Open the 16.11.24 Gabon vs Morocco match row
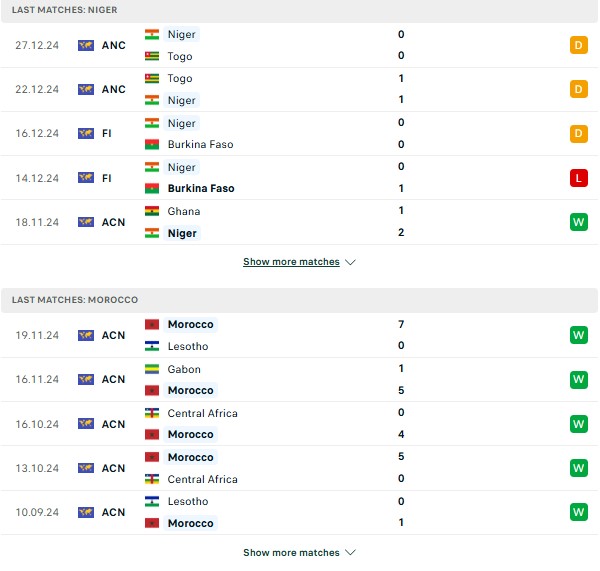The width and height of the screenshot is (600, 571). point(299,380)
